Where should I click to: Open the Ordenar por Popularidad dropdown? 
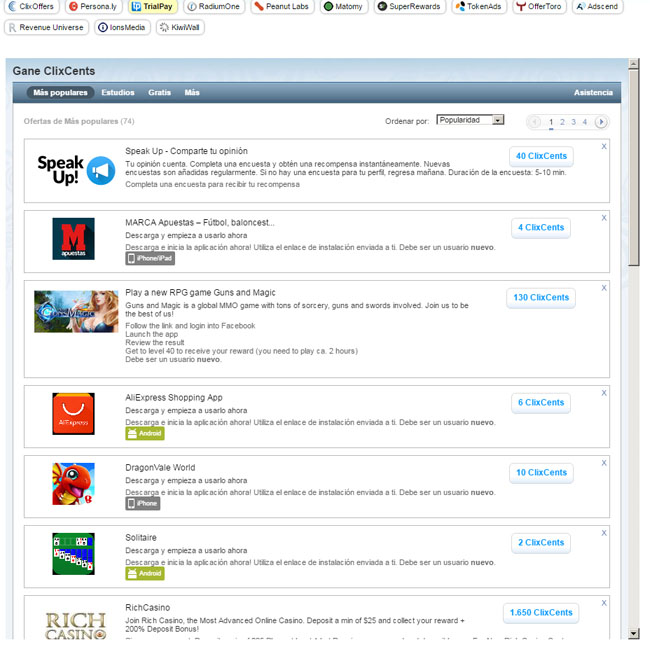[470, 120]
